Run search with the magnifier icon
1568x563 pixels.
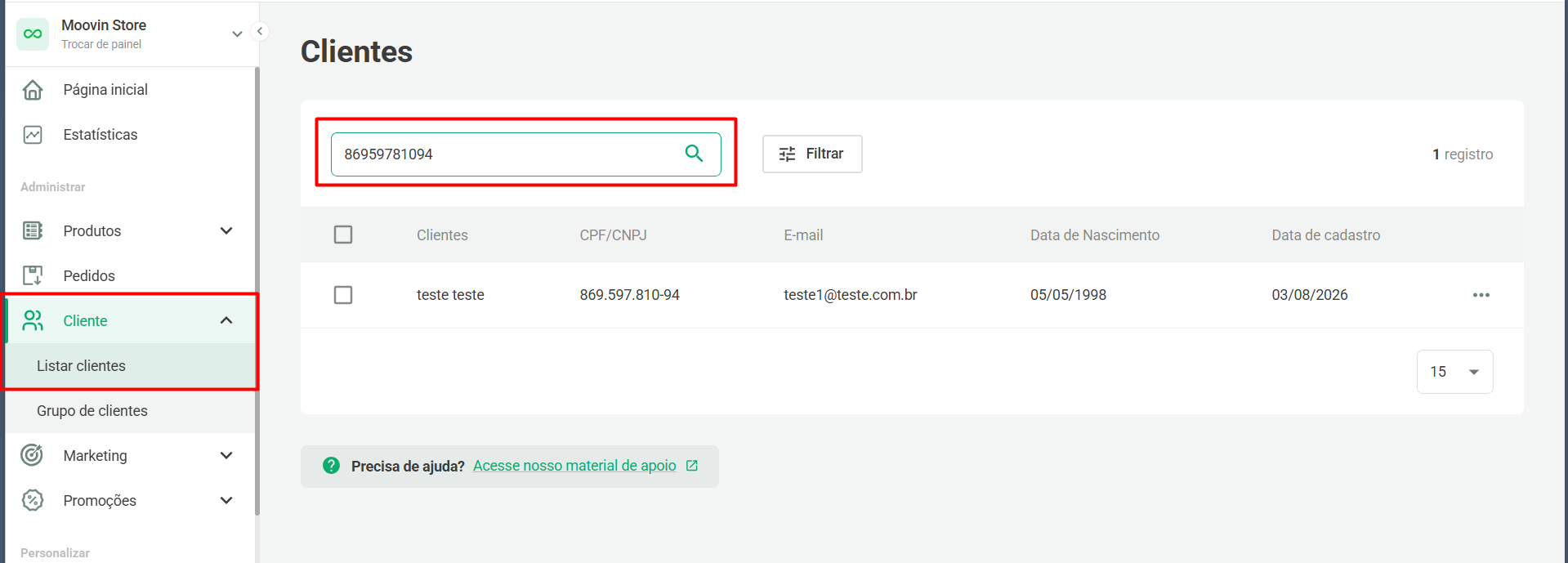694,154
